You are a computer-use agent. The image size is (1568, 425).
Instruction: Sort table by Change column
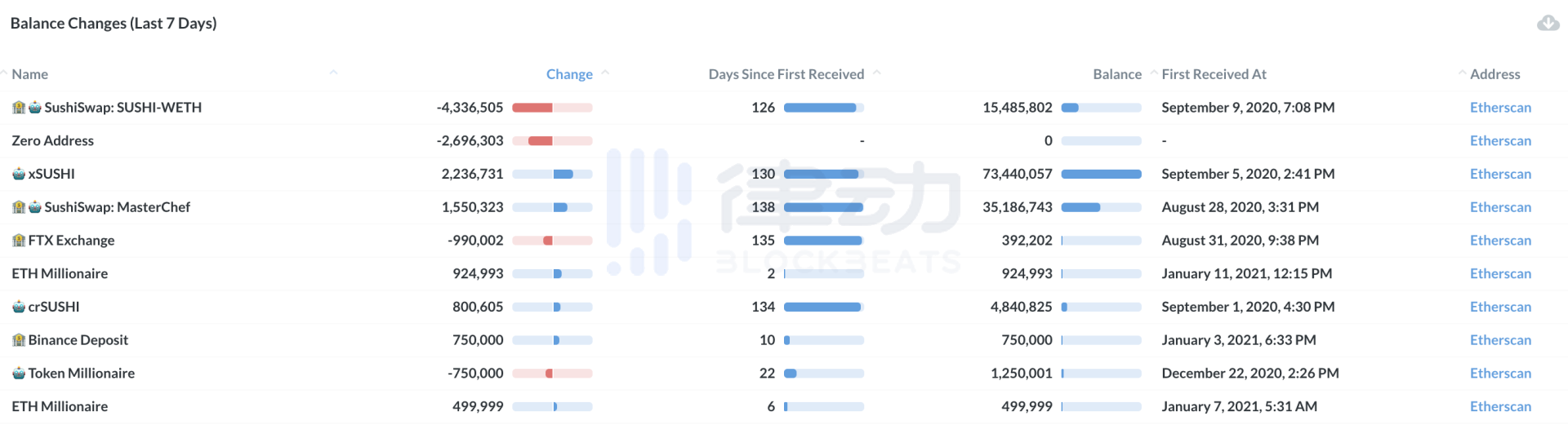point(569,74)
